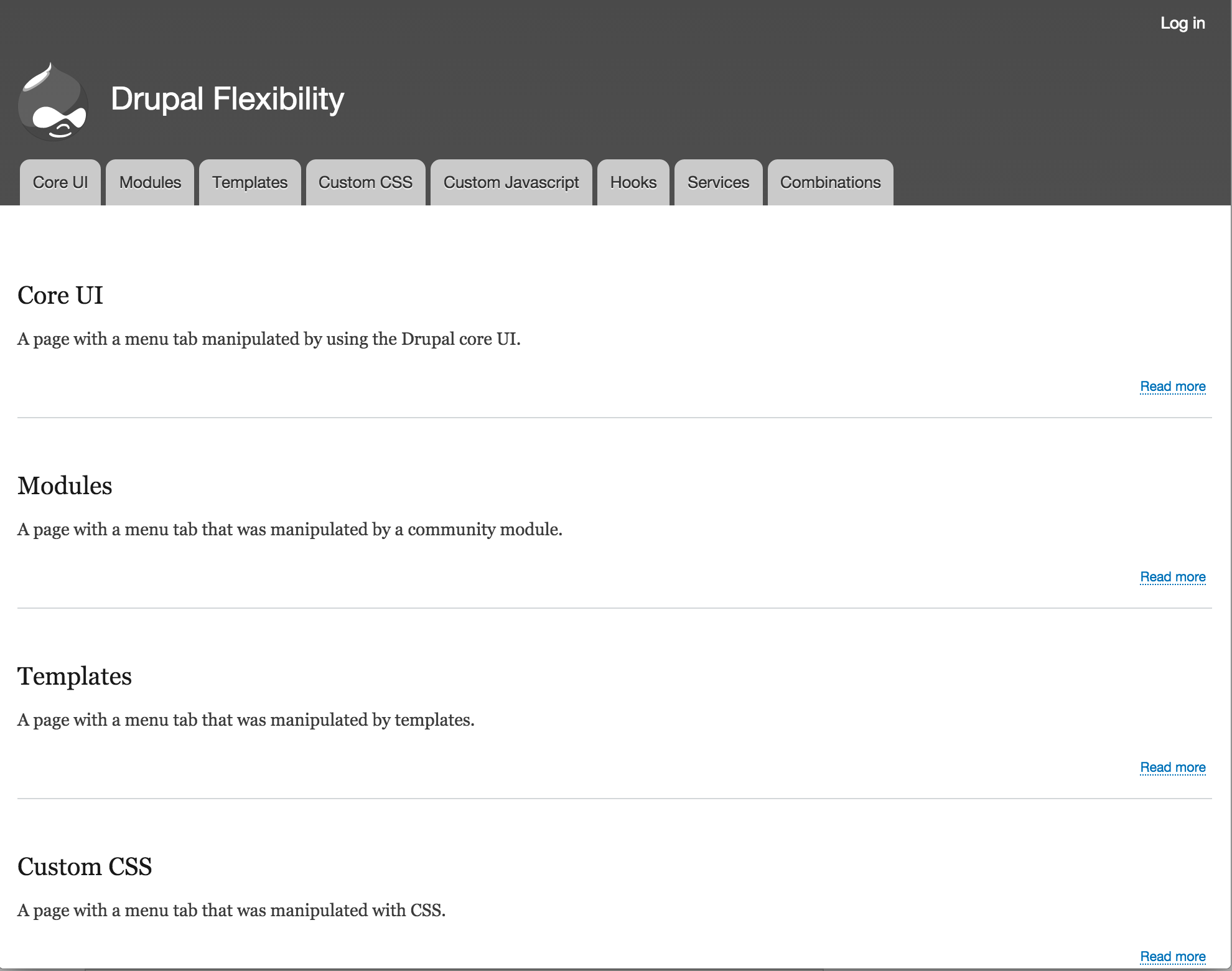The width and height of the screenshot is (1232, 971).
Task: Click the Core UI teaser description text
Action: coord(269,339)
